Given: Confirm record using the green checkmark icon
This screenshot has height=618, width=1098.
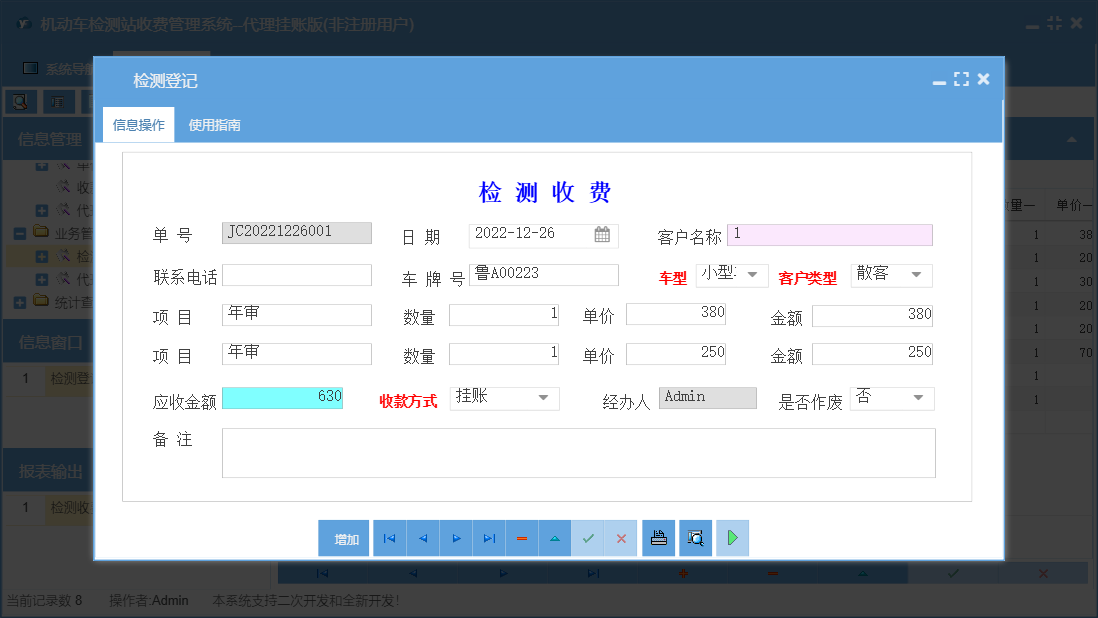Looking at the screenshot, I should coord(588,538).
